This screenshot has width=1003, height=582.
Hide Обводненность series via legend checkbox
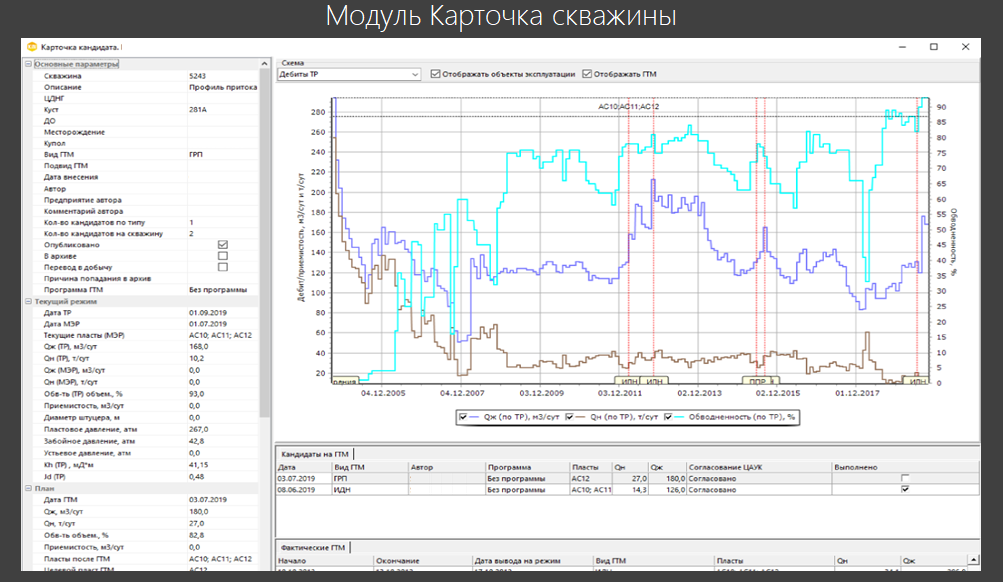[668, 417]
